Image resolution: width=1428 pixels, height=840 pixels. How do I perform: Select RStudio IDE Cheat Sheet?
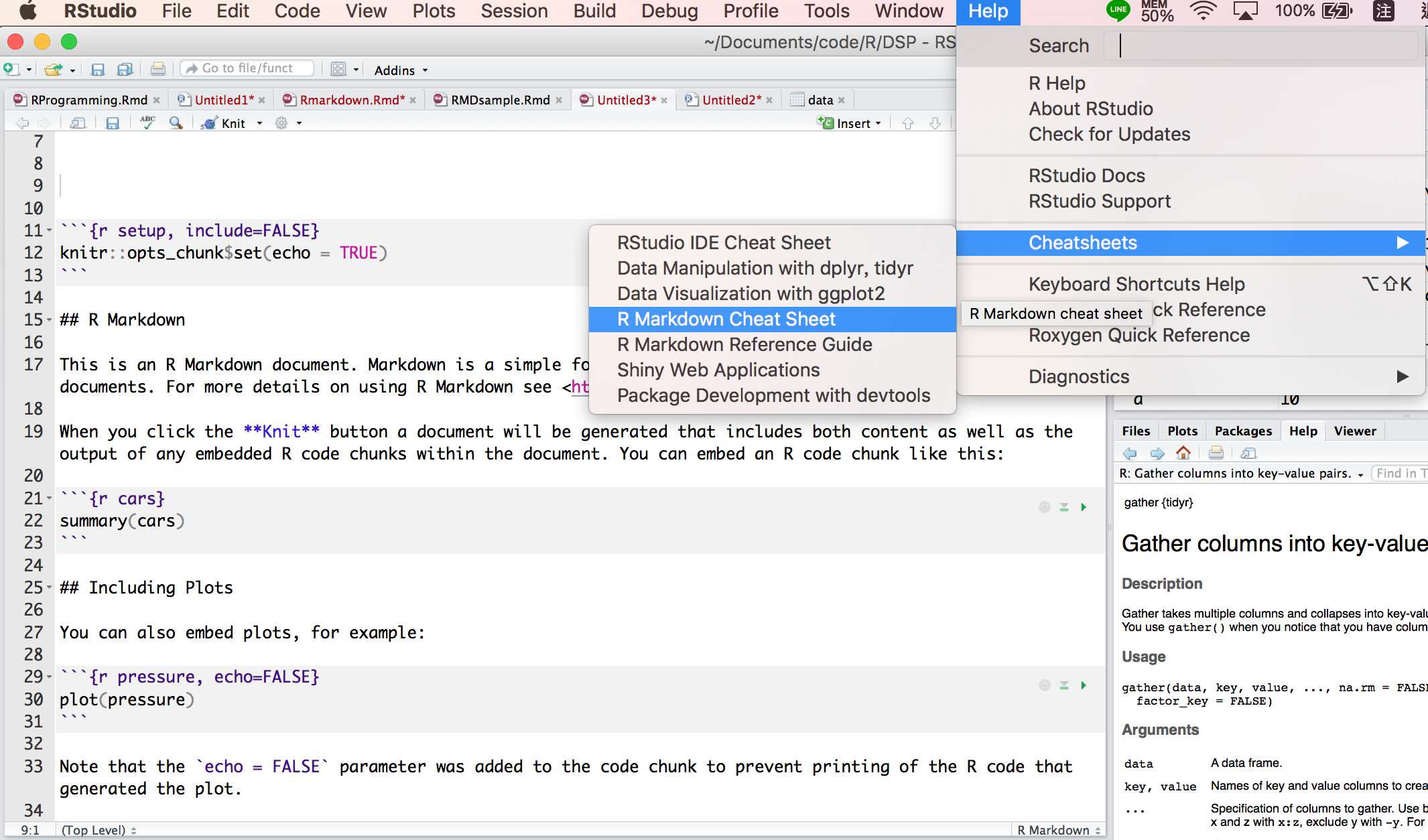pyautogui.click(x=772, y=242)
